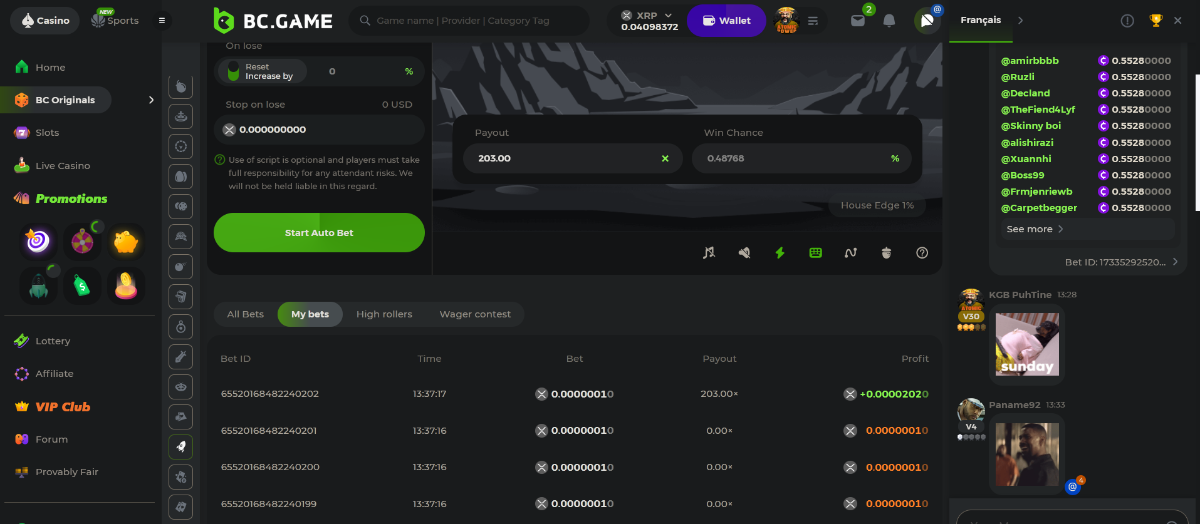Click the green keyboard hotkeys icon
Screen dimensions: 1200x524
[x=815, y=253]
